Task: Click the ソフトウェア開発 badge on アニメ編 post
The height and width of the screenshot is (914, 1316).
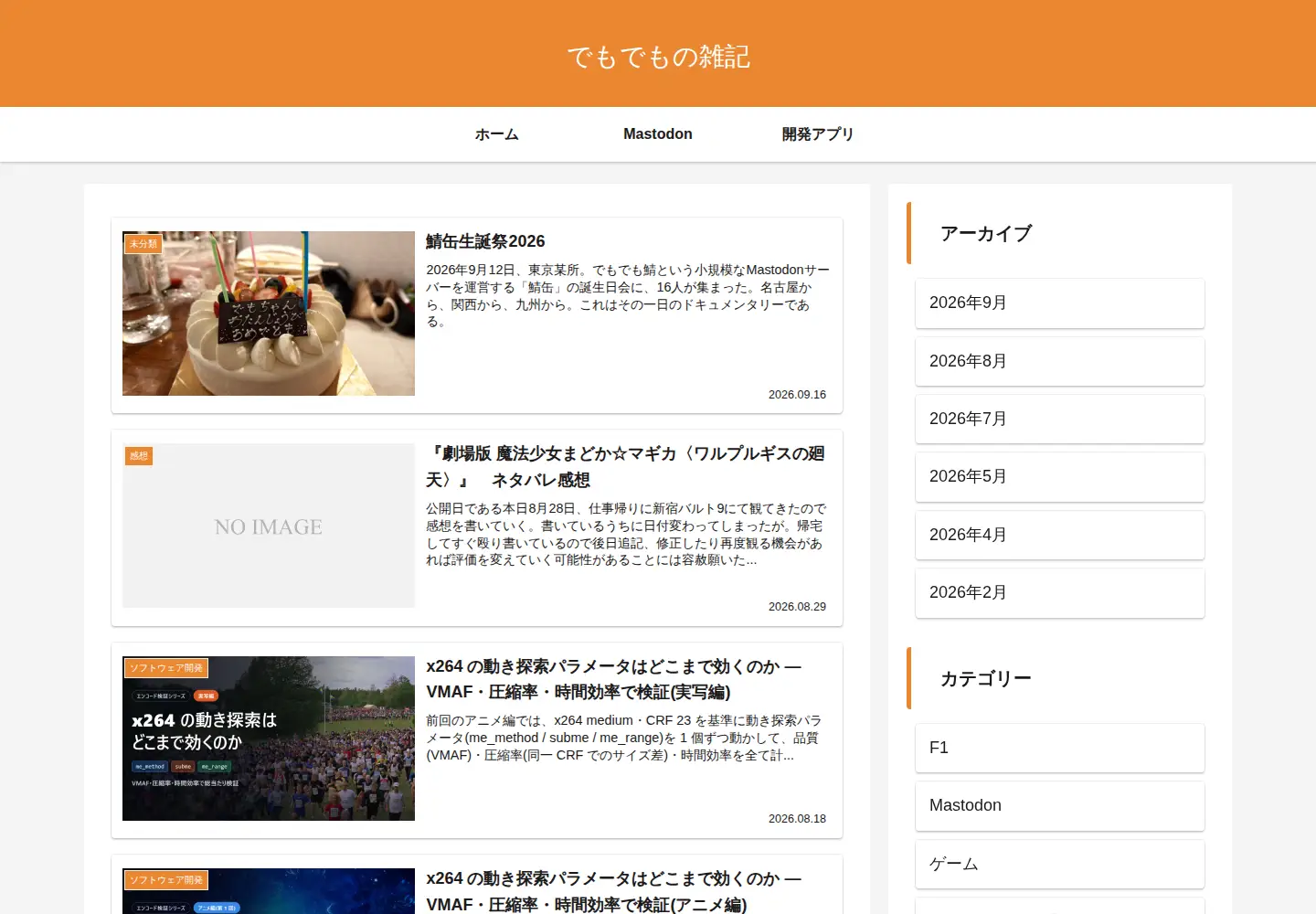Action: (x=166, y=880)
